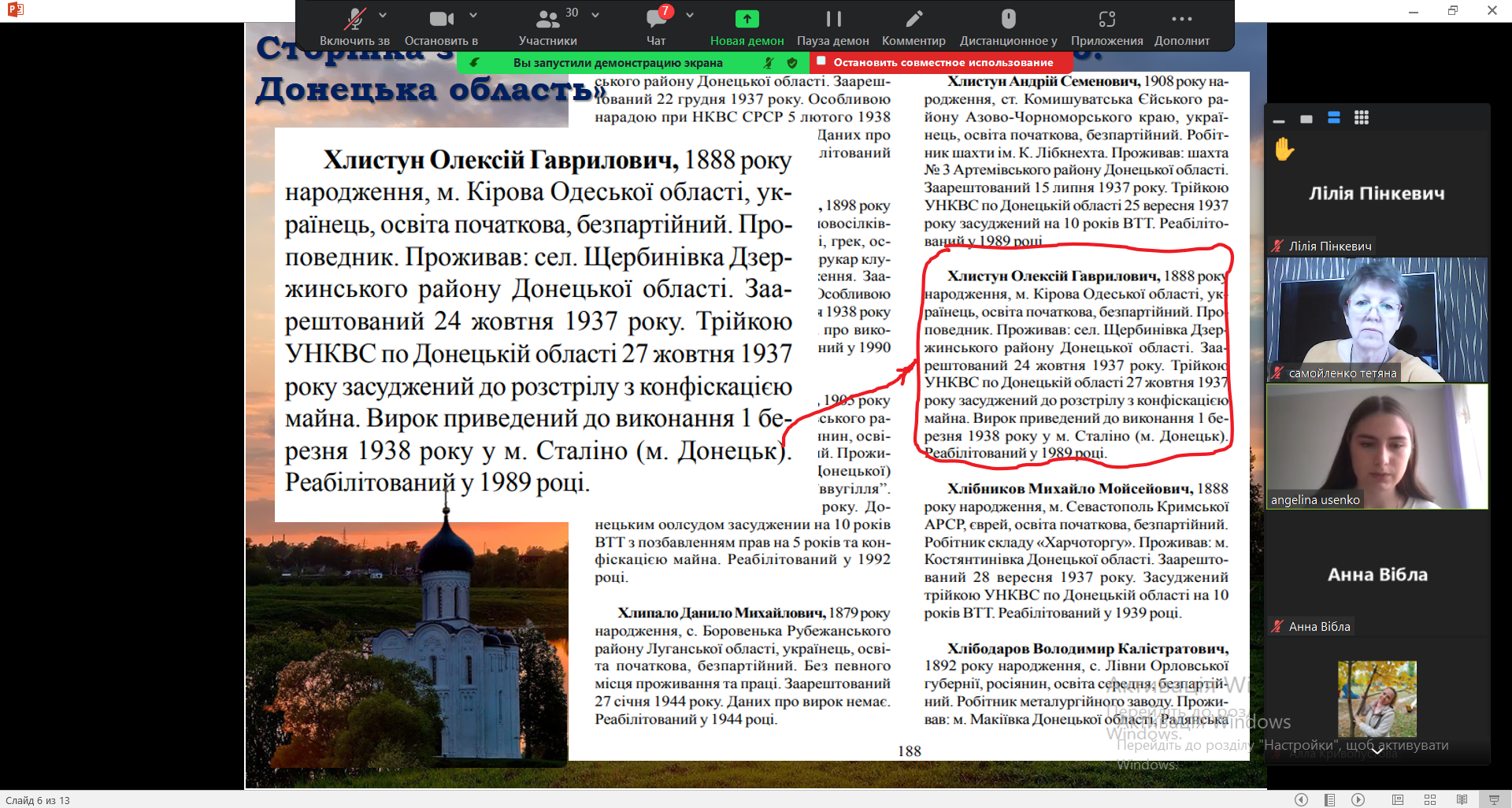Viewport: 1512px width, 808px height.
Task: Show more participants with down chevron
Action: tap(1377, 751)
